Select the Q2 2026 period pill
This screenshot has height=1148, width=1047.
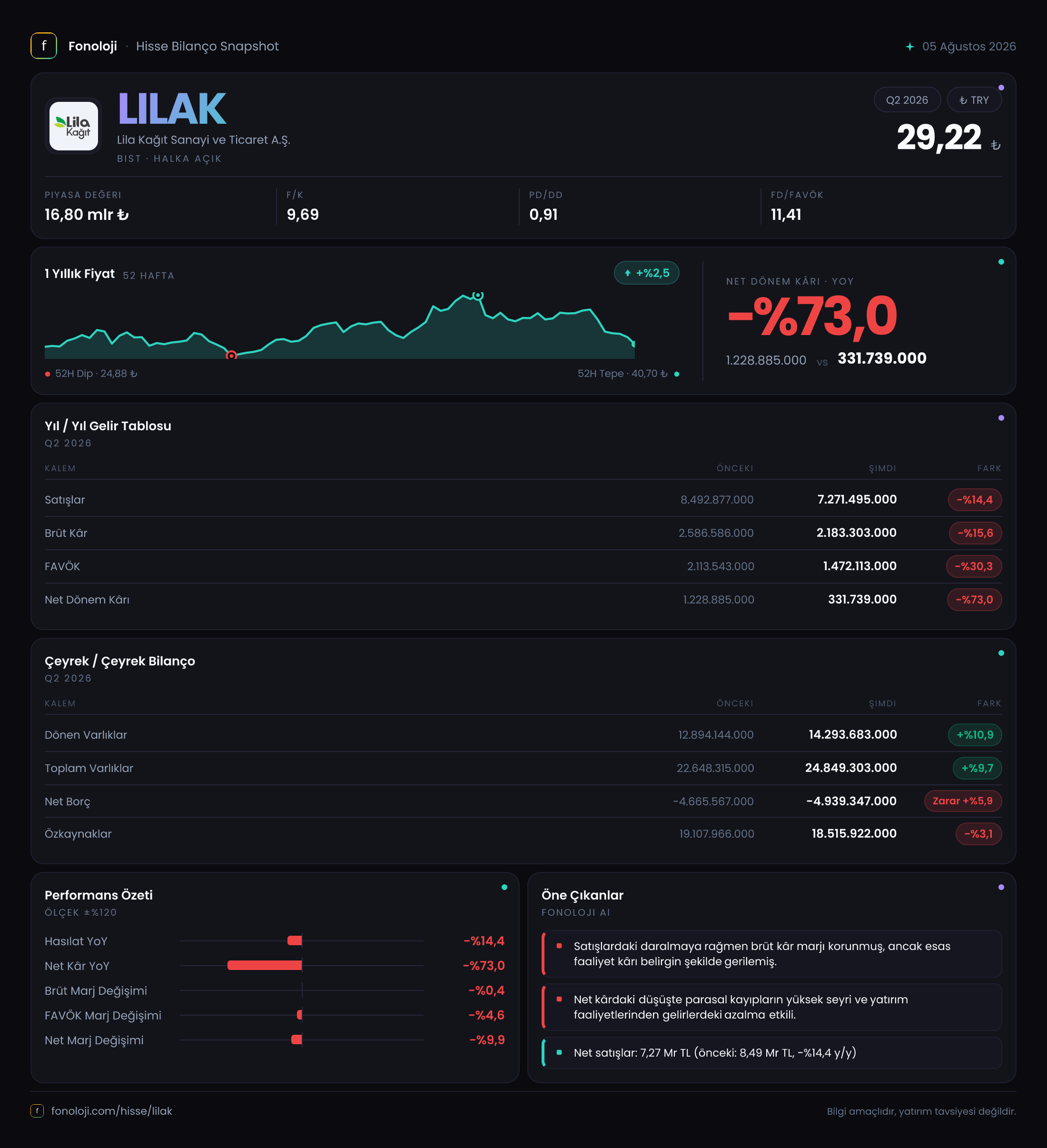(907, 100)
